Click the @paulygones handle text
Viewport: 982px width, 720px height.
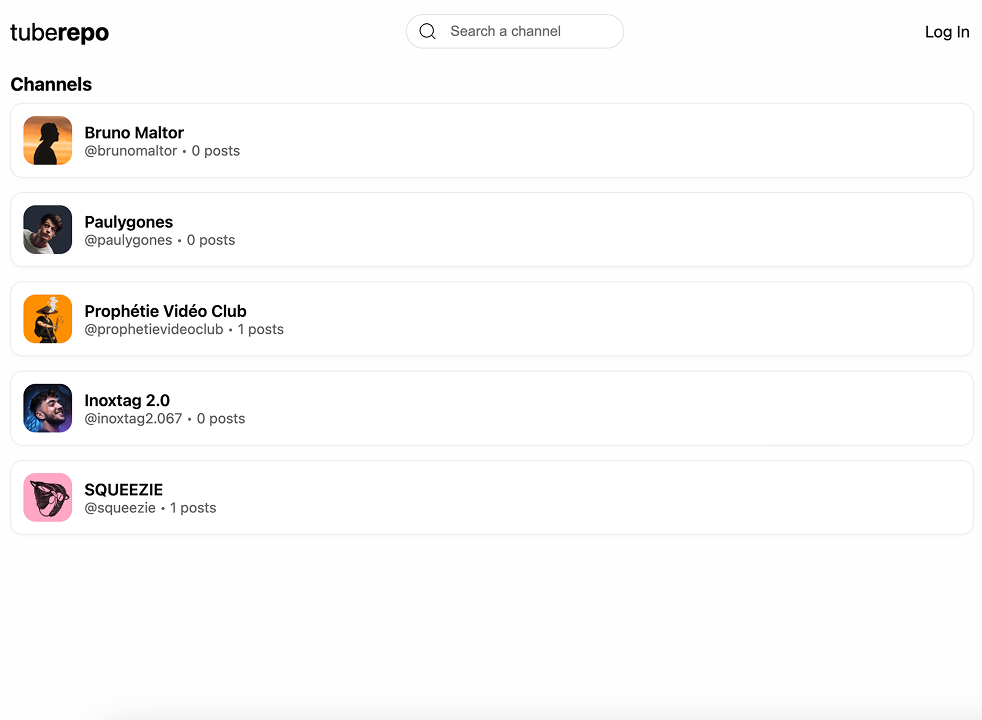pyautogui.click(x=126, y=240)
